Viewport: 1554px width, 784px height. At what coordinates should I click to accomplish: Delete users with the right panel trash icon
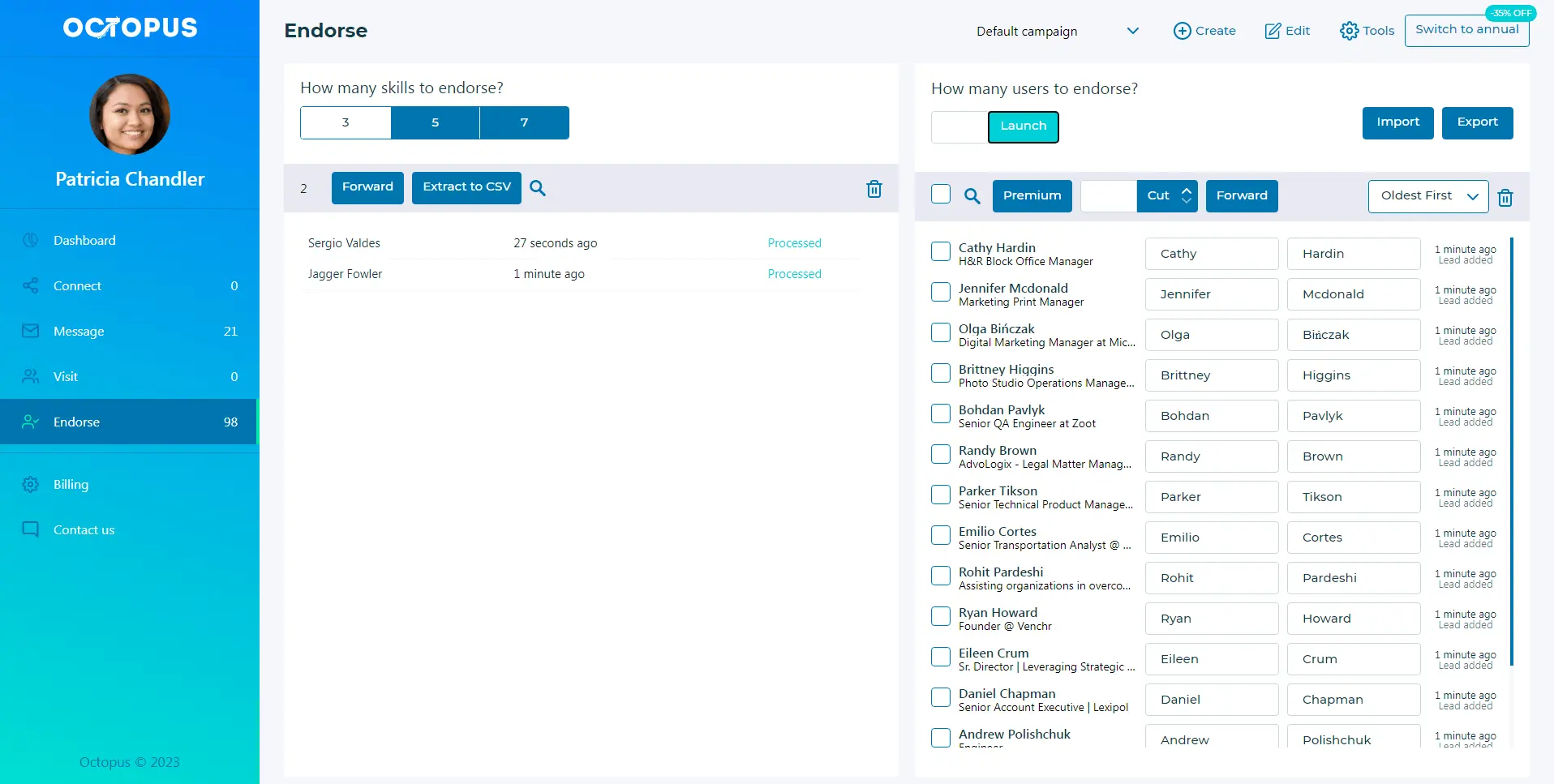pyautogui.click(x=1505, y=196)
